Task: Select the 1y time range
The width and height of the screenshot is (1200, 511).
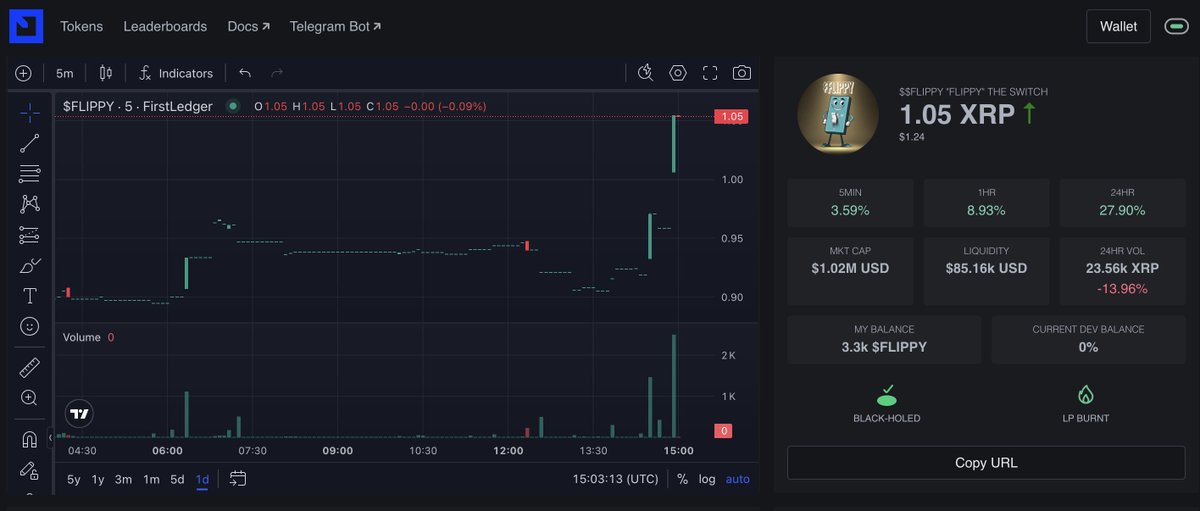Action: tap(98, 479)
